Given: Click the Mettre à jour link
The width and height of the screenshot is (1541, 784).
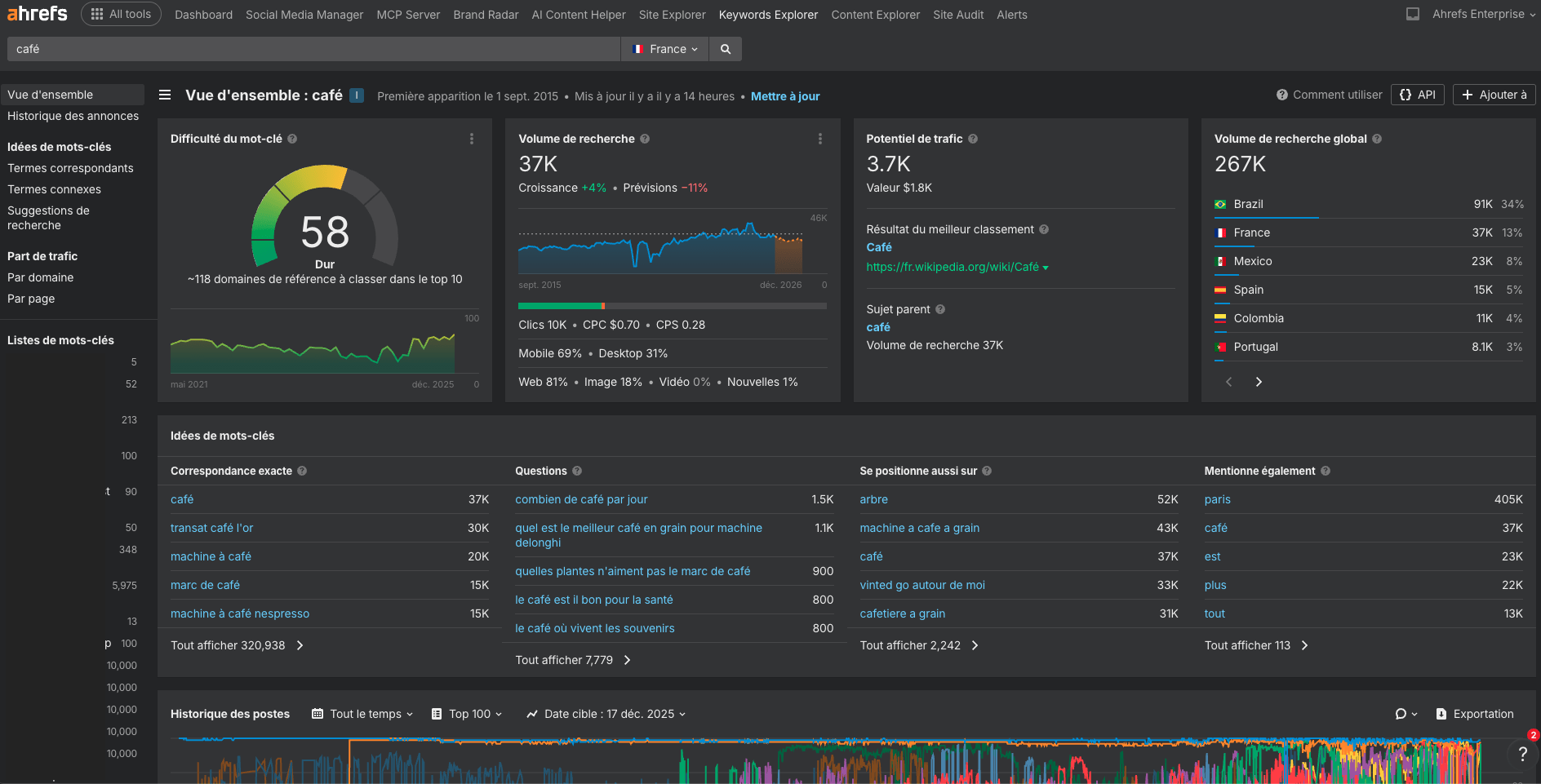Looking at the screenshot, I should pos(784,96).
